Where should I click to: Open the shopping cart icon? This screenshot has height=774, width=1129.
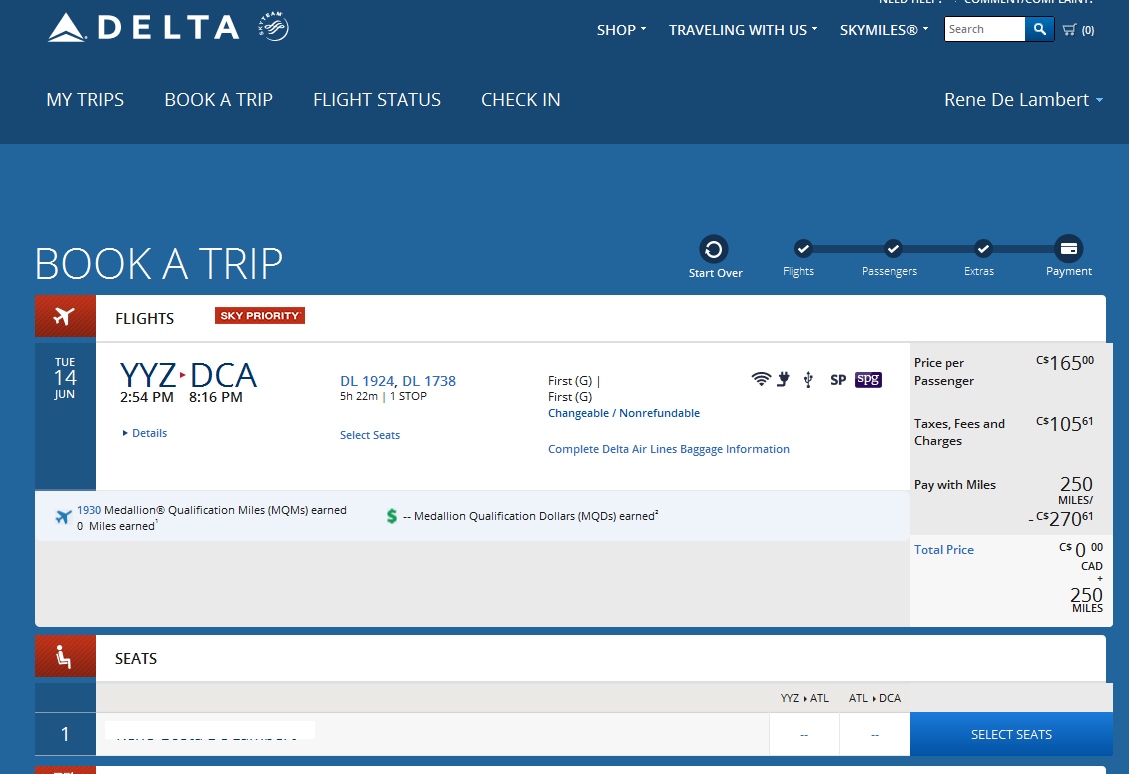[1069, 30]
